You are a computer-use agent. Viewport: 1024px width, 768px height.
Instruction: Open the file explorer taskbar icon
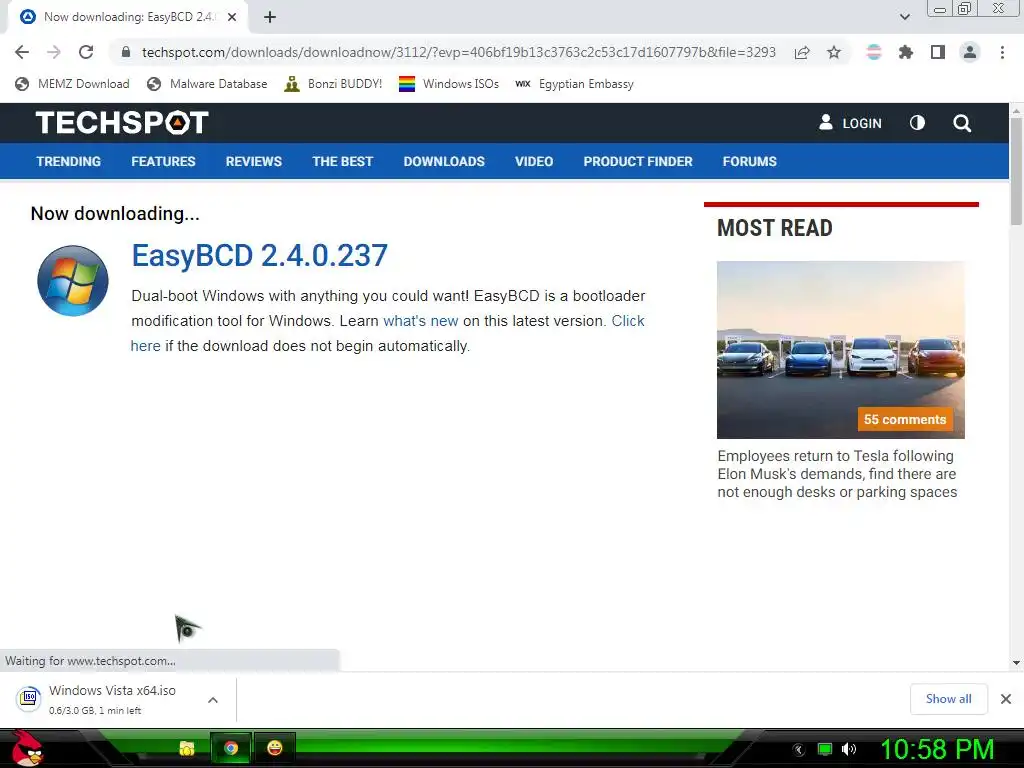tap(187, 748)
